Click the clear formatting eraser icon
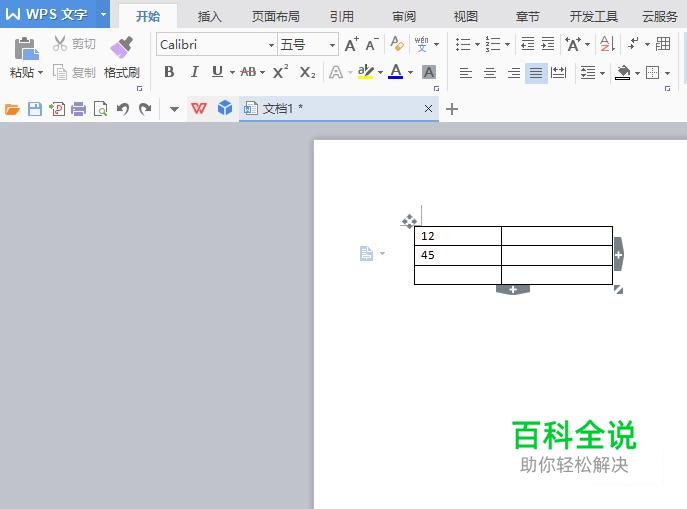 click(397, 45)
